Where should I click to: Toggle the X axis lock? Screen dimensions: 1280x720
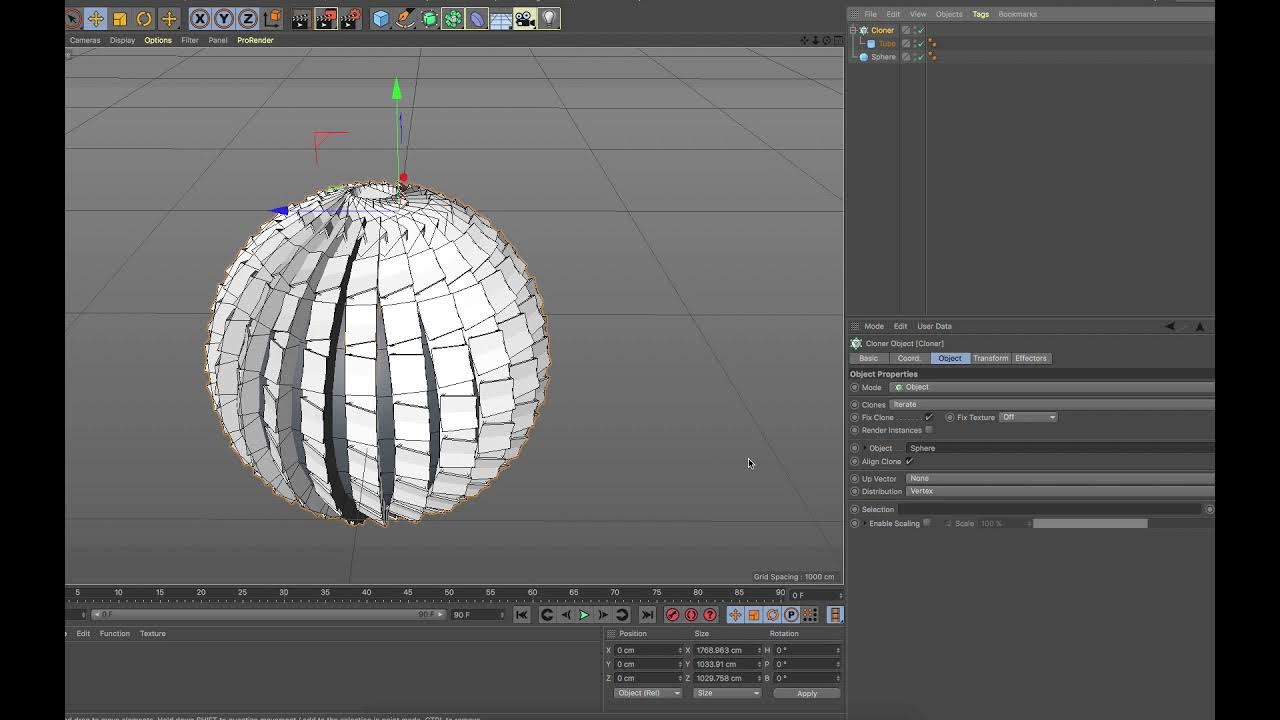pyautogui.click(x=200, y=18)
